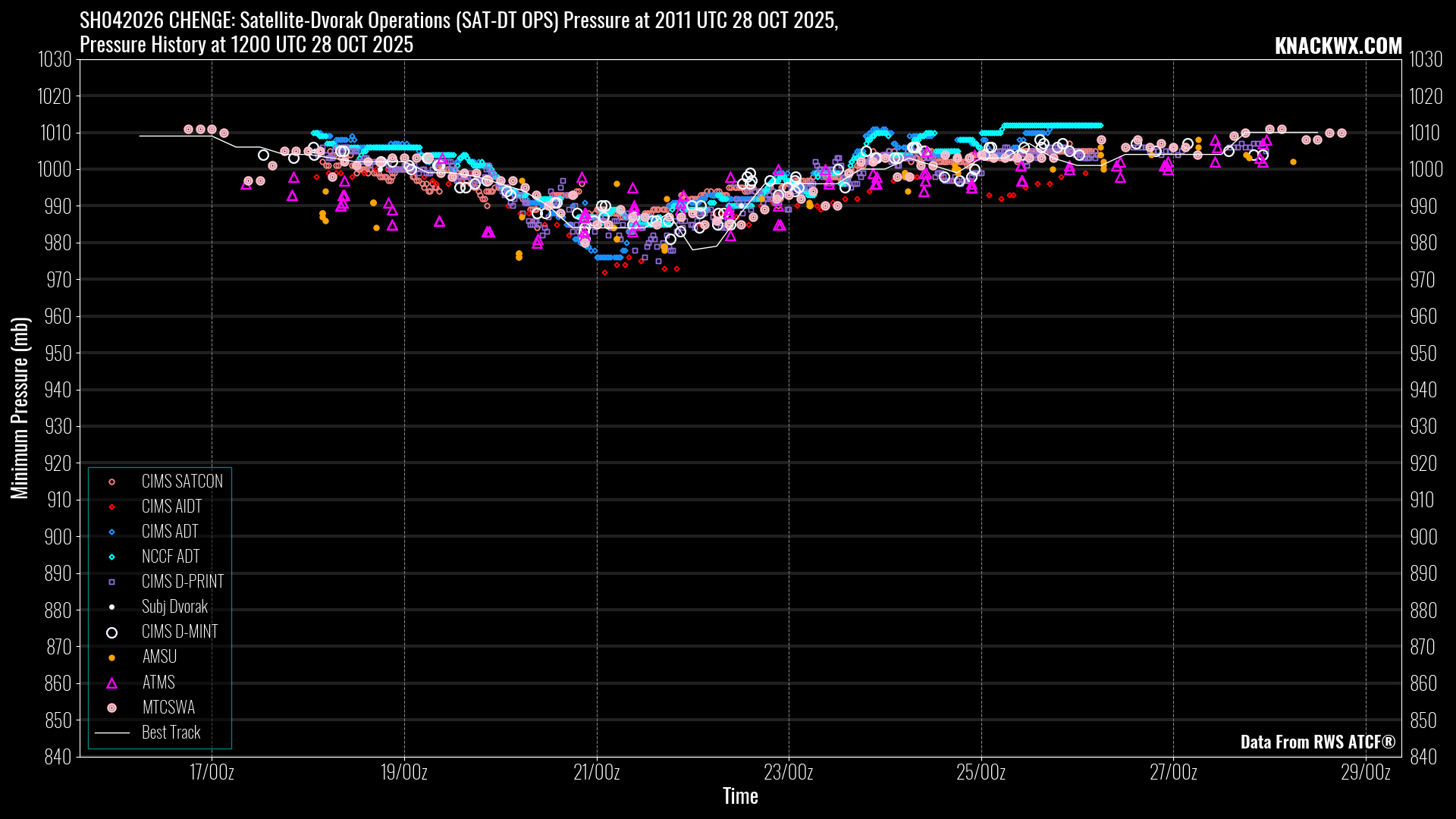
Task: Click the Best Track legend line sample
Action: (x=111, y=733)
